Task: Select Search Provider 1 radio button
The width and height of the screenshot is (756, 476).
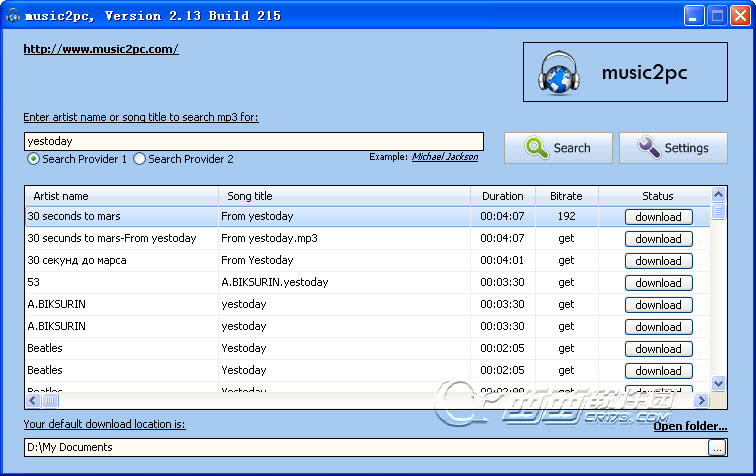Action: tap(34, 159)
